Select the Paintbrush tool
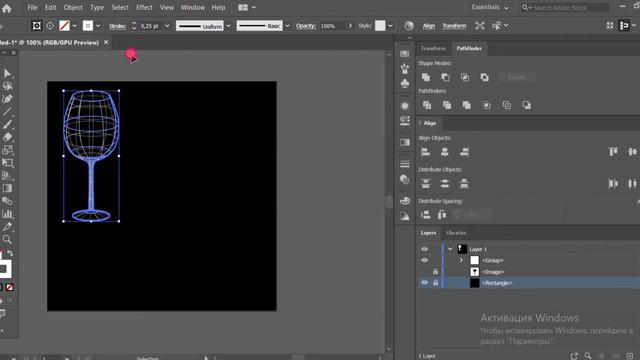 7,124
